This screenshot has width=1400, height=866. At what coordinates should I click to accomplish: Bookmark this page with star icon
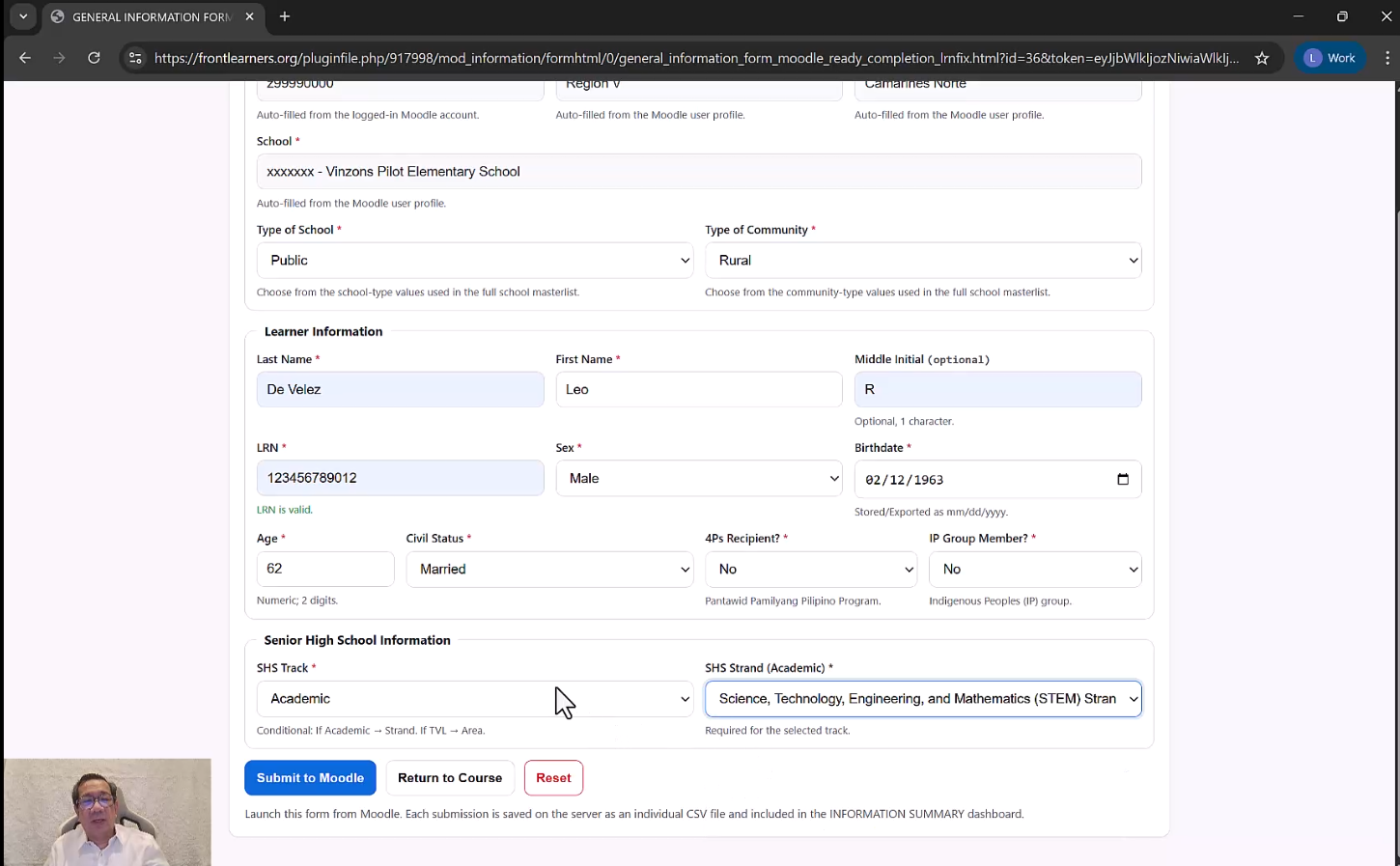coord(1262,58)
